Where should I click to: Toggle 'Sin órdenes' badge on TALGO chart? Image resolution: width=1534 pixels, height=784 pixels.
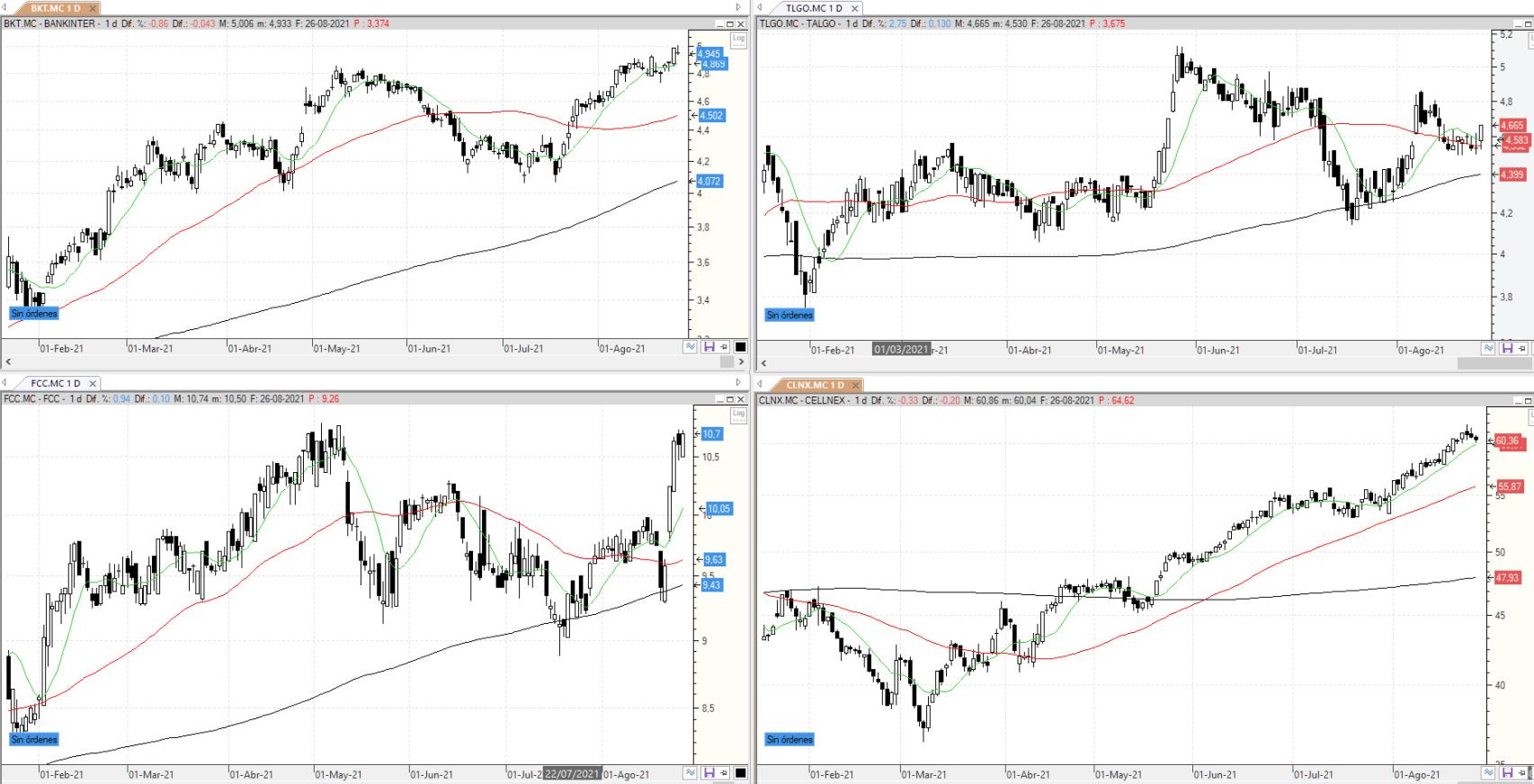[789, 316]
